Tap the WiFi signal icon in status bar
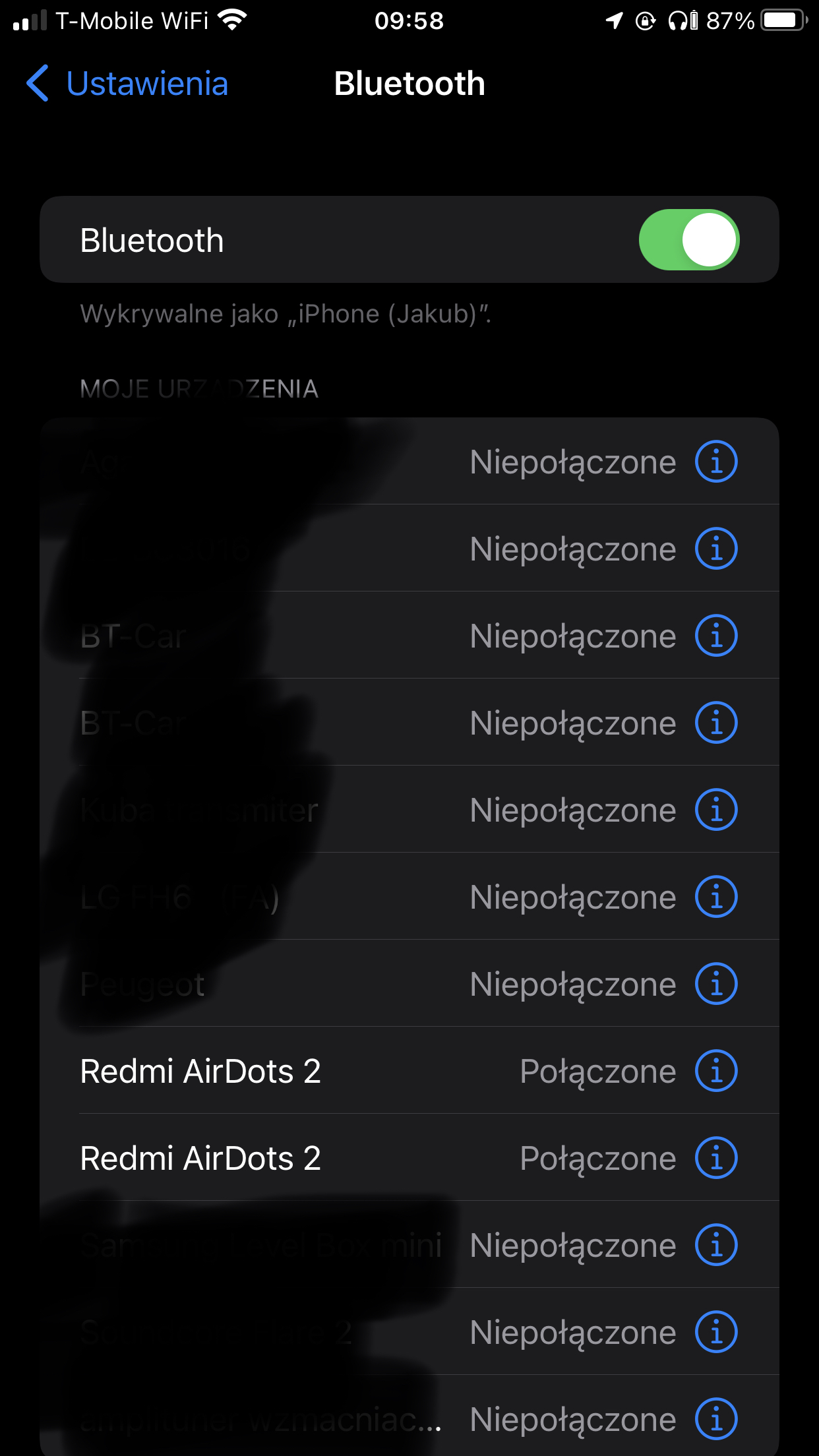 coord(232,20)
